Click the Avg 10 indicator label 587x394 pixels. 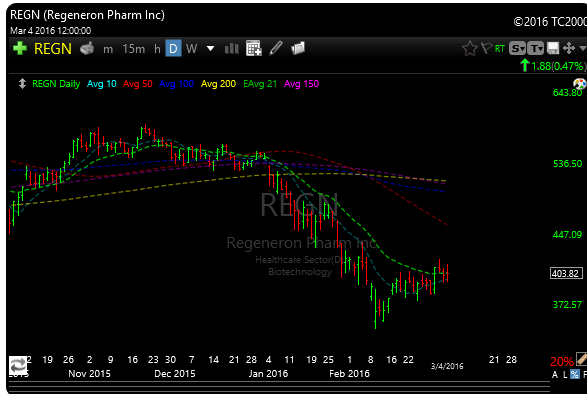pyautogui.click(x=101, y=84)
